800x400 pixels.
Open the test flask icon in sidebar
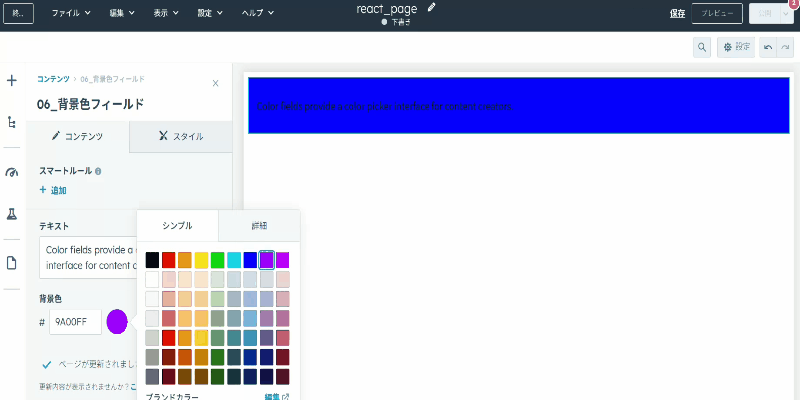coord(11,214)
